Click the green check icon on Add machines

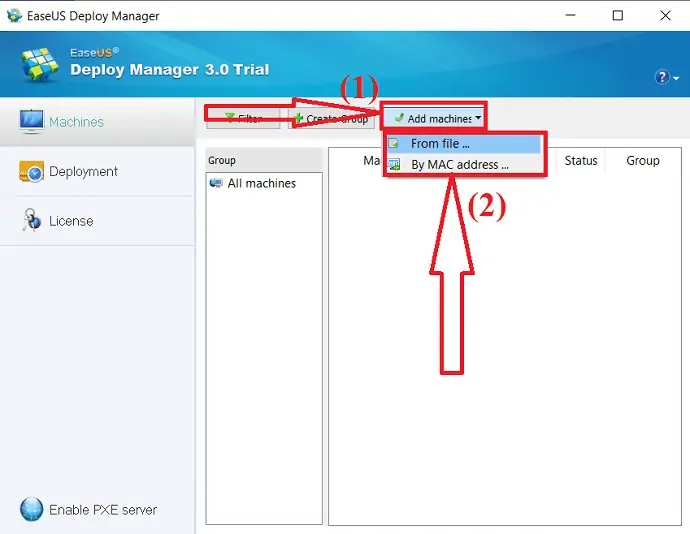(x=399, y=118)
